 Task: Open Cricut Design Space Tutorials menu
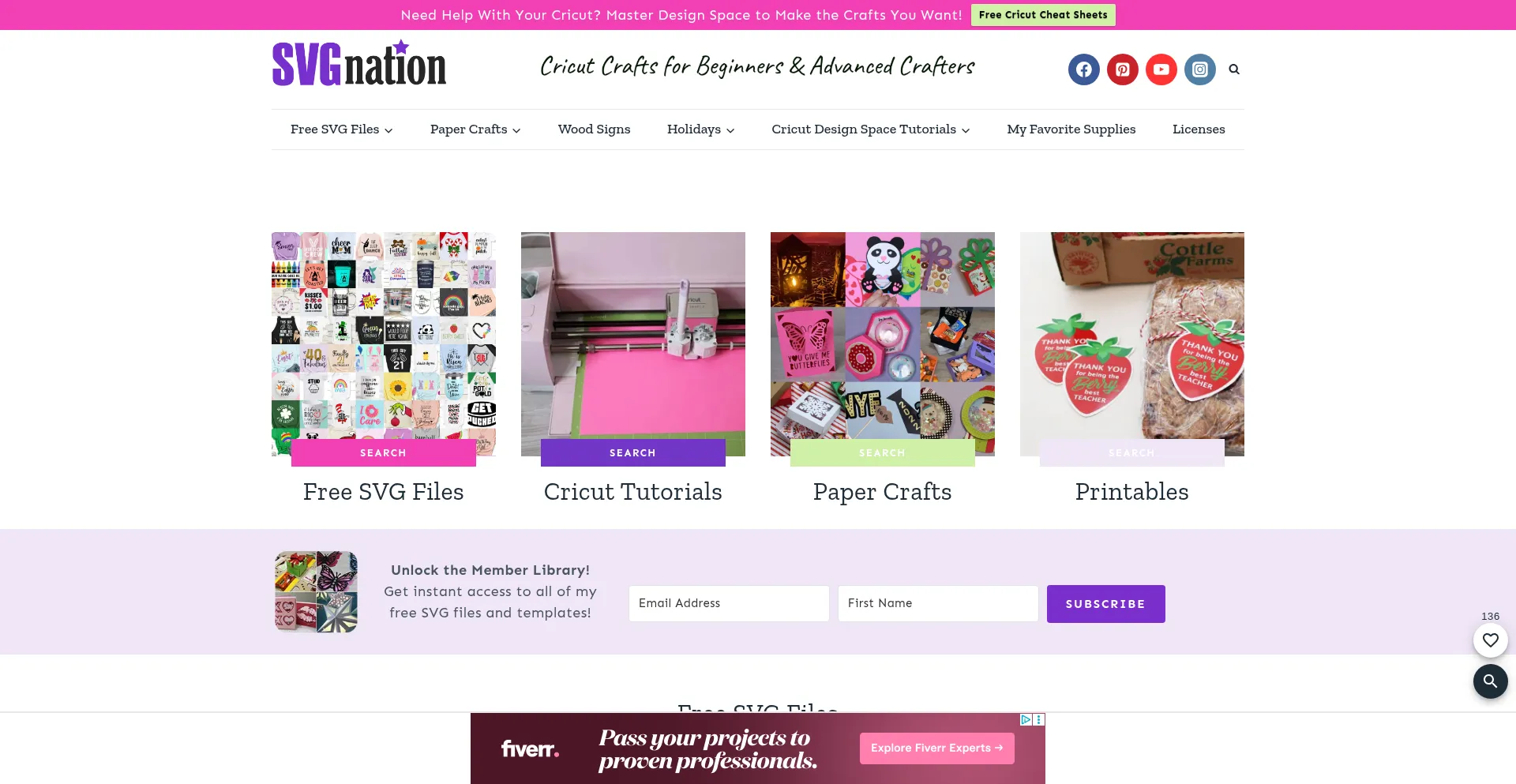(x=870, y=129)
